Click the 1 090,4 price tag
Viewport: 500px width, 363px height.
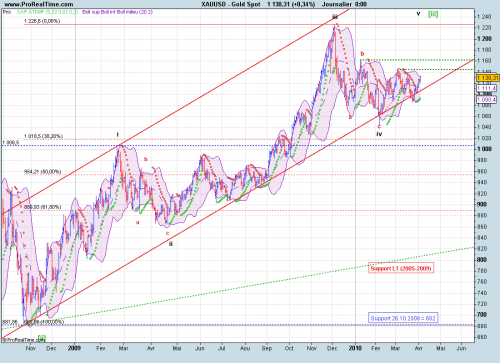pyautogui.click(x=486, y=100)
